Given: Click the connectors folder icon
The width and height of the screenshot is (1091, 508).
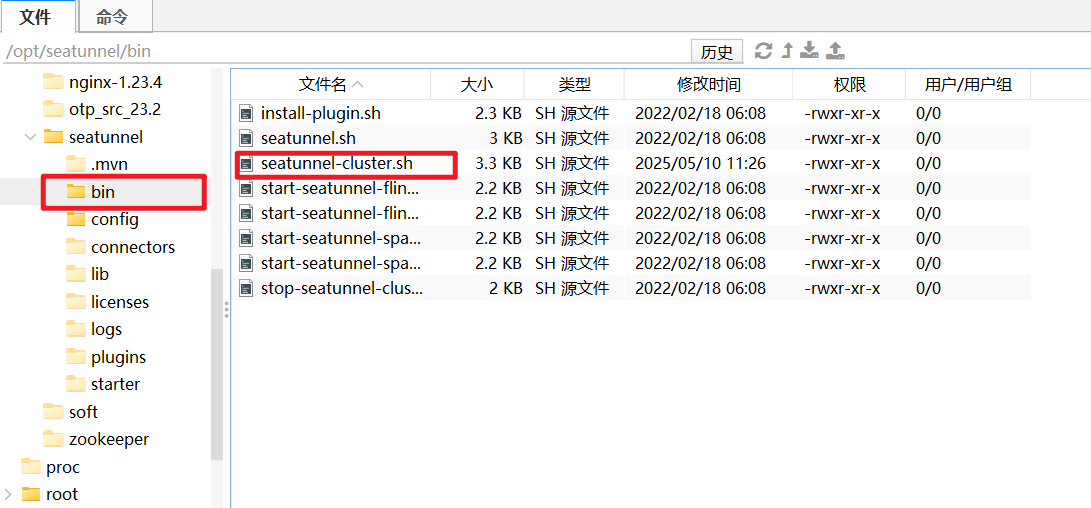Looking at the screenshot, I should coord(76,247).
